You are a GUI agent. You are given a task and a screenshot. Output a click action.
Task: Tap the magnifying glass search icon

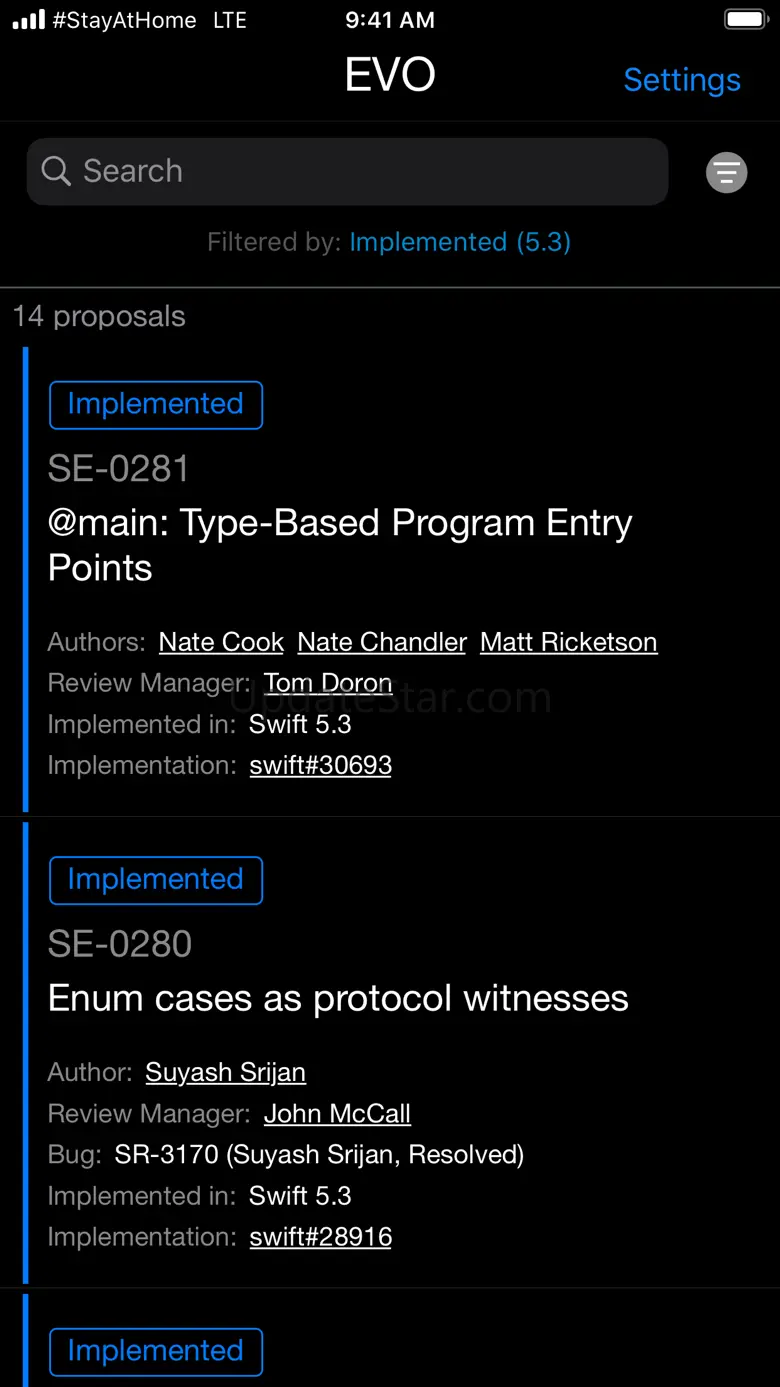click(x=56, y=171)
